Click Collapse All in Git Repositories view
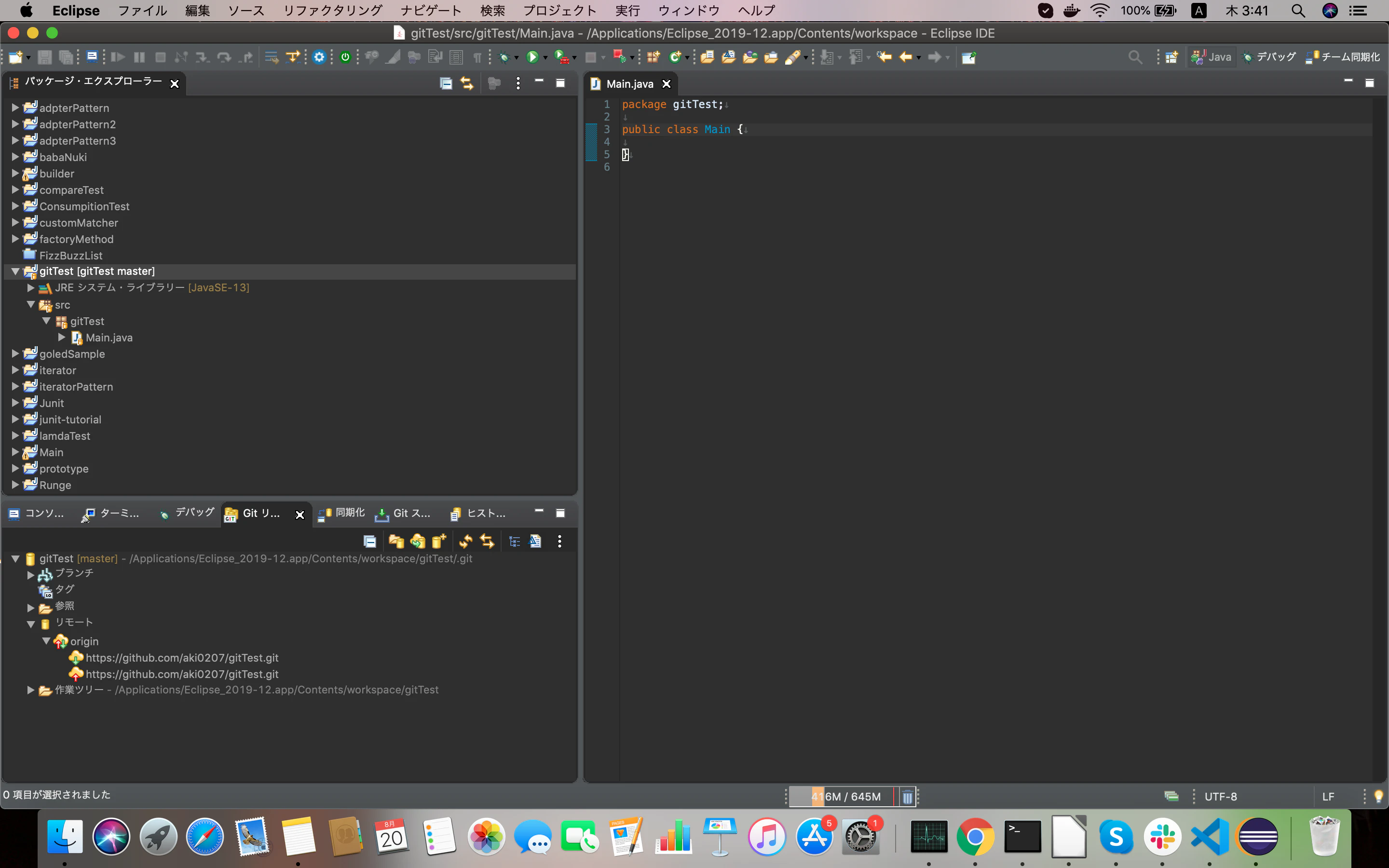Viewport: 1389px width, 868px height. tap(369, 542)
